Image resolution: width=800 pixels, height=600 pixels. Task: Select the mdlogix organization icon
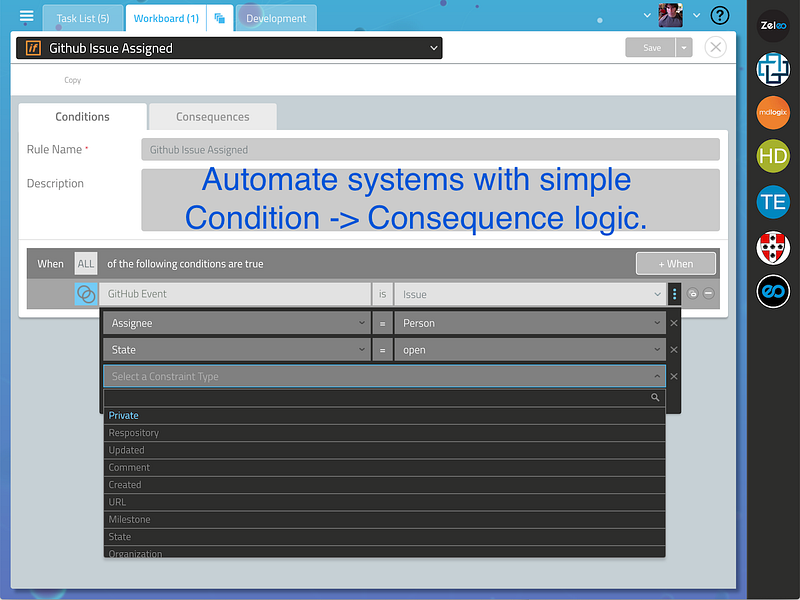[x=773, y=113]
